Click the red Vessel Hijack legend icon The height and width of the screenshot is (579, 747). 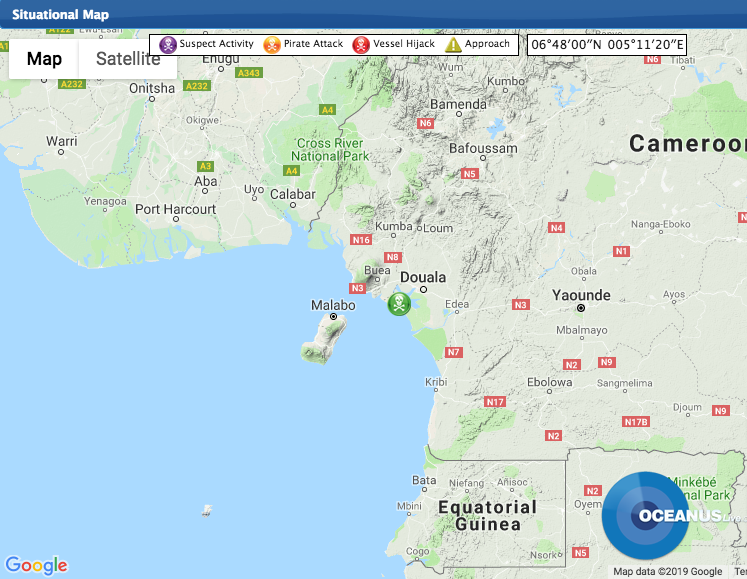click(x=361, y=45)
